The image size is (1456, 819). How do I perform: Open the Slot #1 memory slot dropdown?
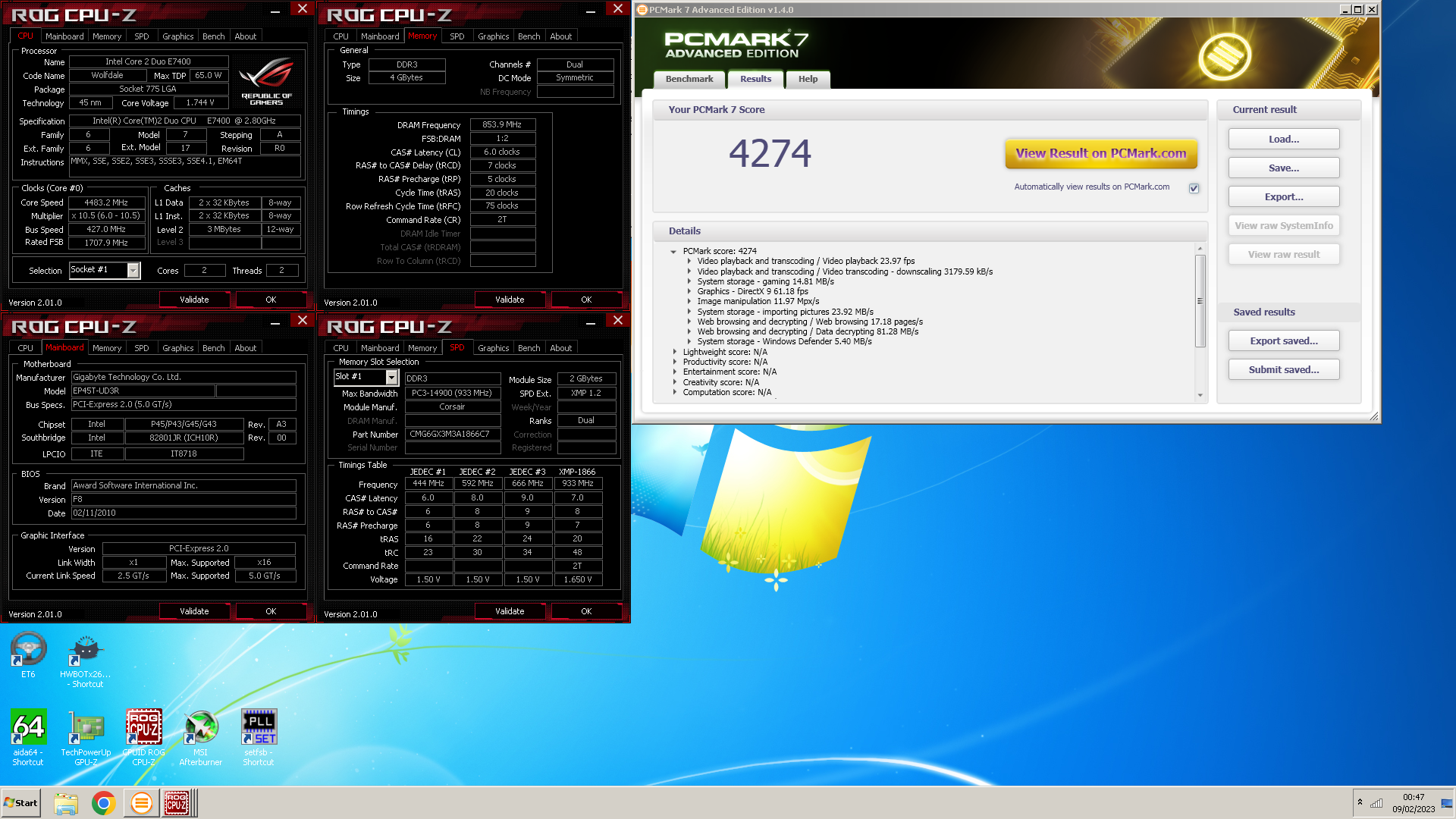[x=392, y=377]
